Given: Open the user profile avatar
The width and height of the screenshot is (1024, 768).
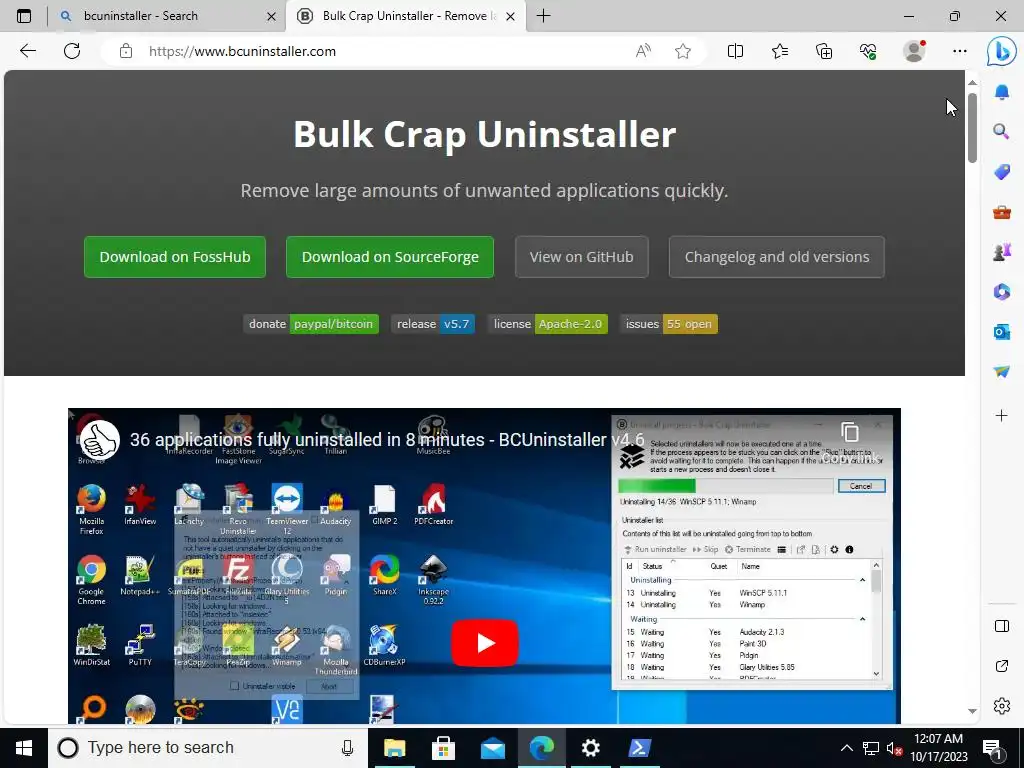Looking at the screenshot, I should [x=914, y=51].
